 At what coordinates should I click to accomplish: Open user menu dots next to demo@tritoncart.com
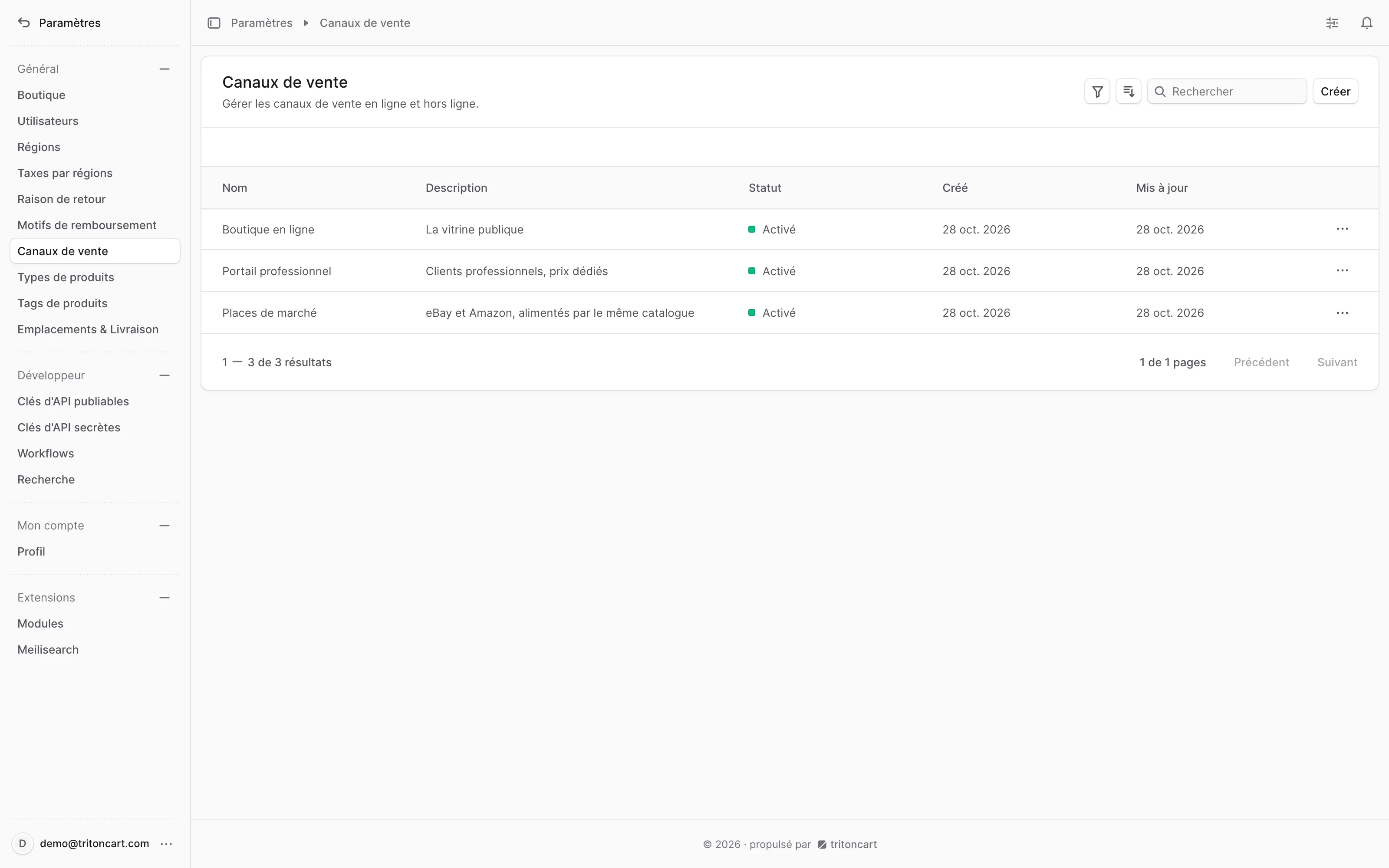click(x=166, y=843)
